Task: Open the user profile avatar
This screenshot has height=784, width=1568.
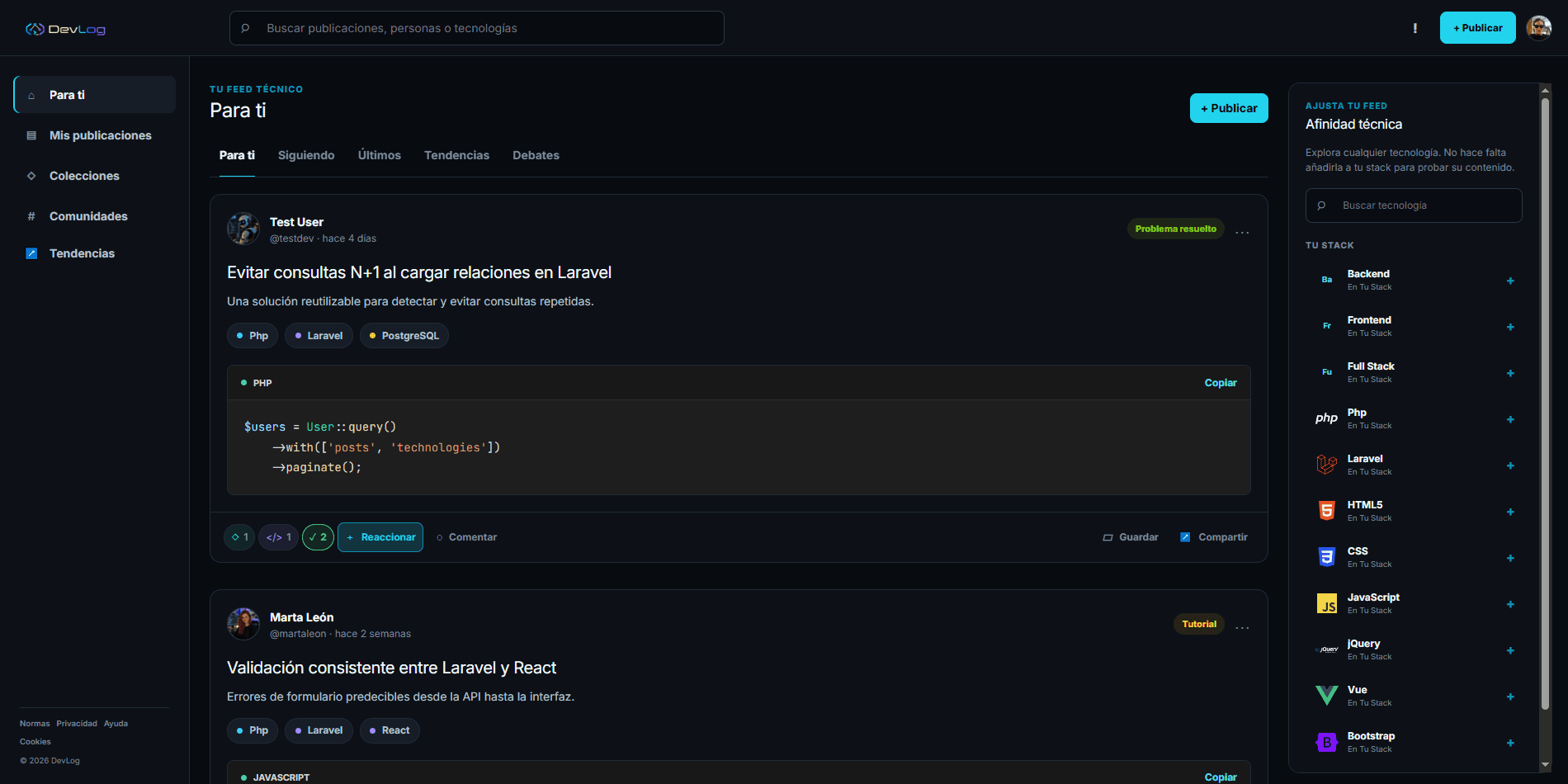Action: [x=1538, y=28]
